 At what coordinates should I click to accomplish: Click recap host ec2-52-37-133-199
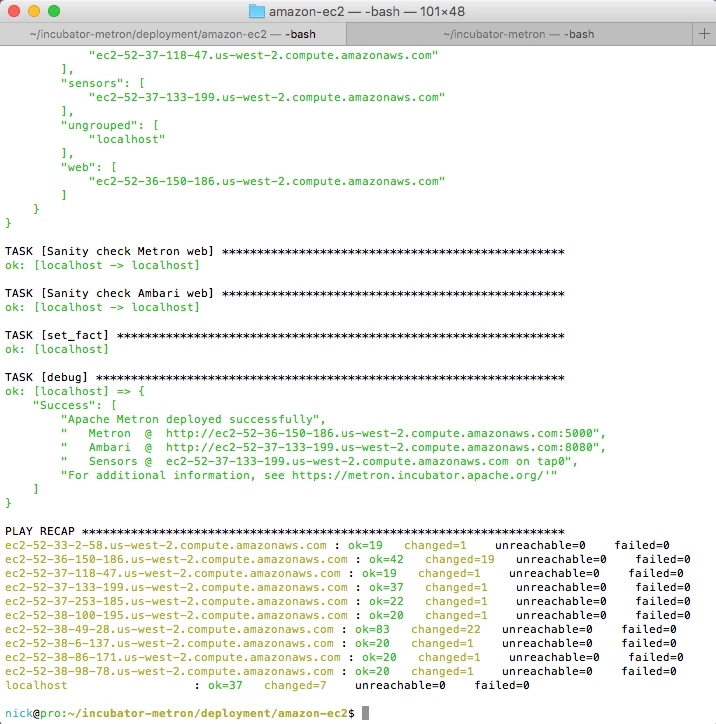(x=176, y=587)
